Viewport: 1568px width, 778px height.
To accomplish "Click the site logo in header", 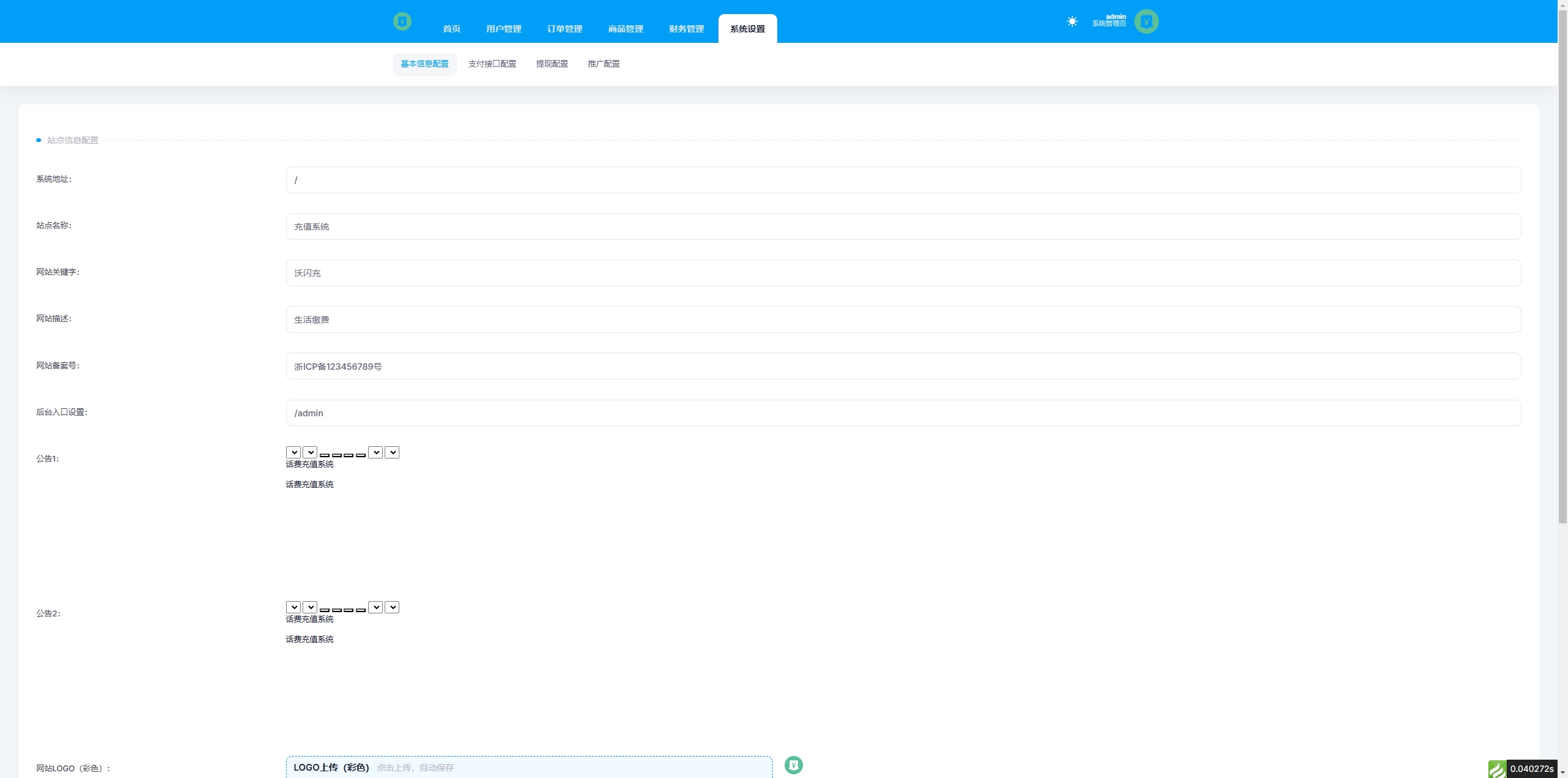I will click(402, 21).
